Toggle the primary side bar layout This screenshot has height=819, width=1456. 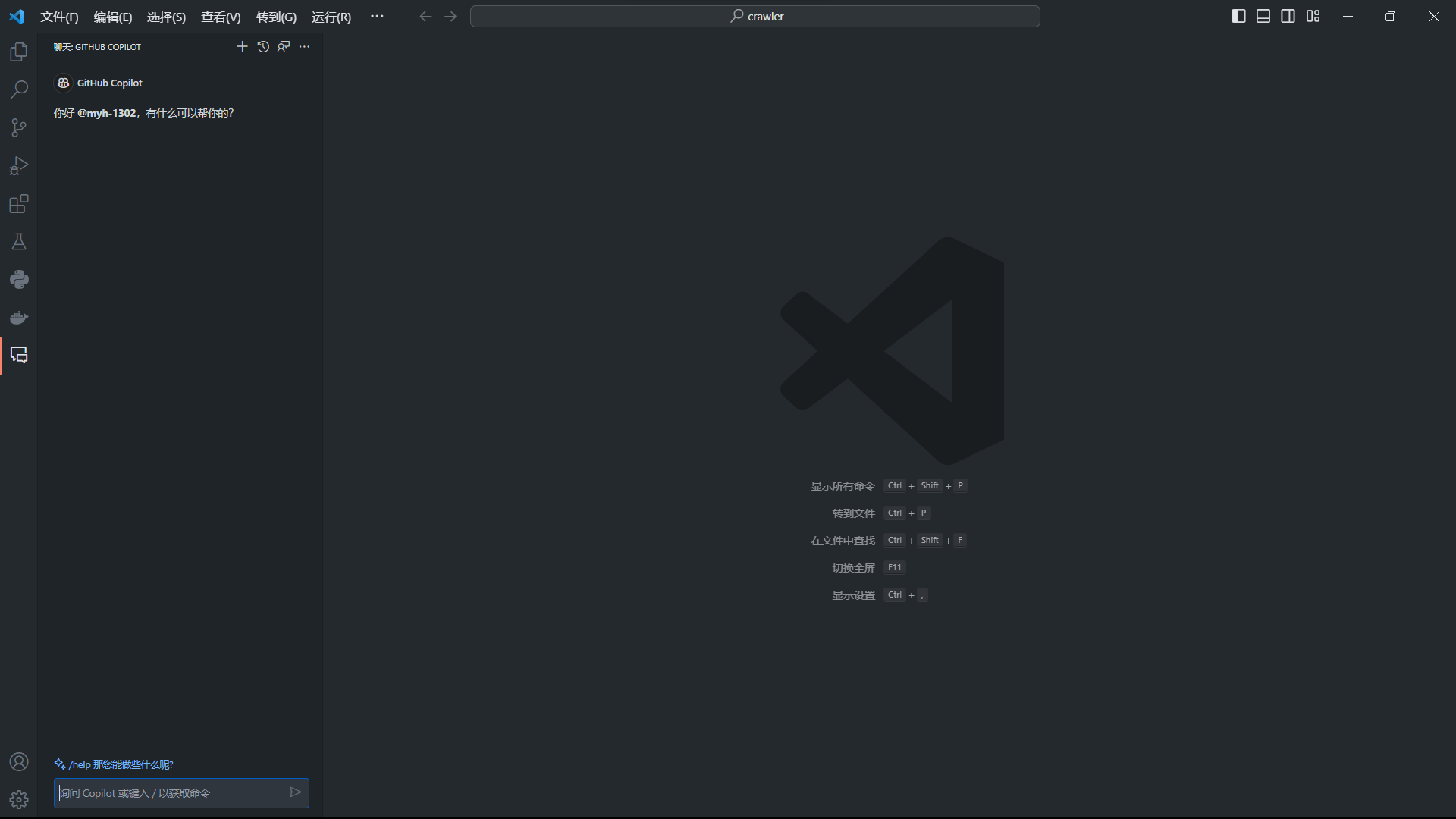pyautogui.click(x=1238, y=16)
